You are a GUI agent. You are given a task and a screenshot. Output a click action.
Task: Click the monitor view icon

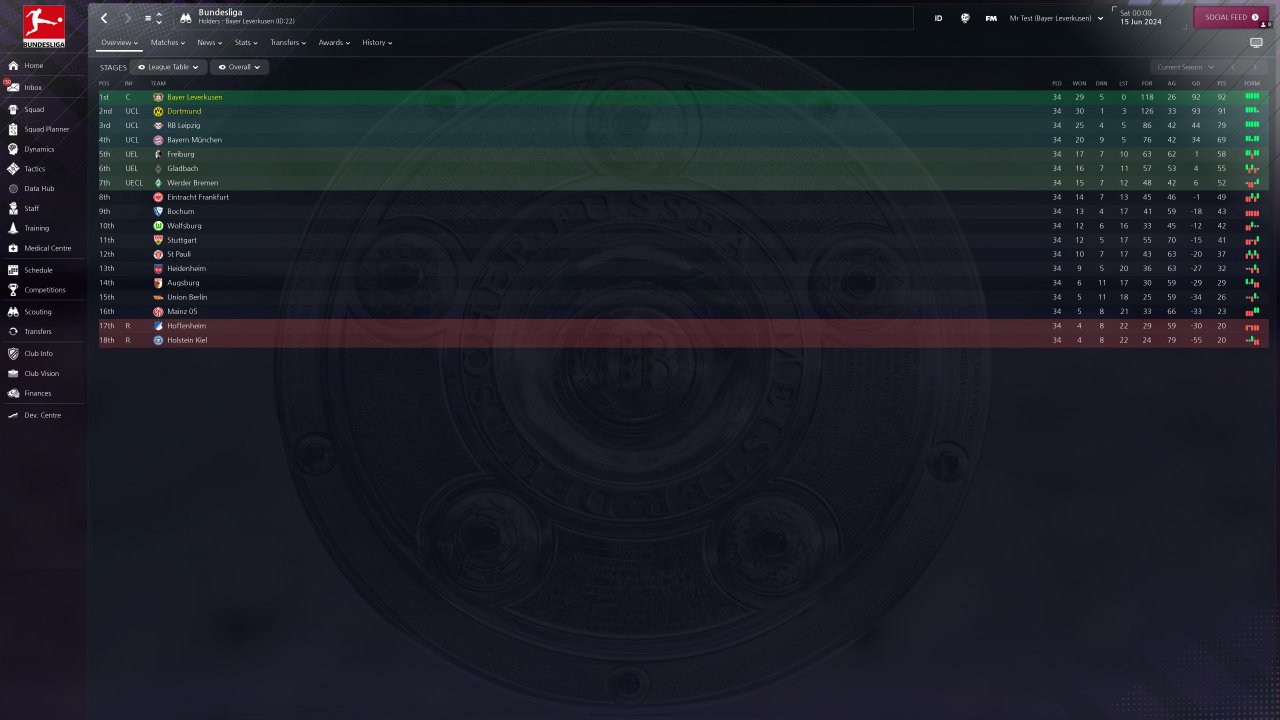coord(1257,43)
